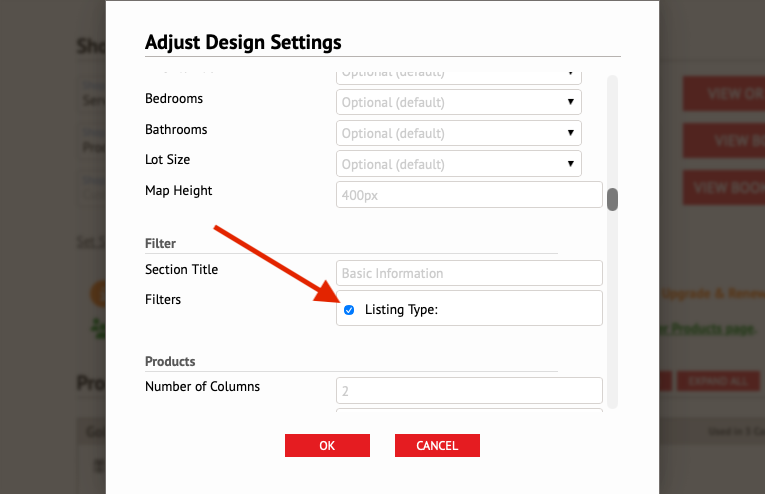
Task: Click the Adjust Design Settings title
Action: click(x=243, y=42)
